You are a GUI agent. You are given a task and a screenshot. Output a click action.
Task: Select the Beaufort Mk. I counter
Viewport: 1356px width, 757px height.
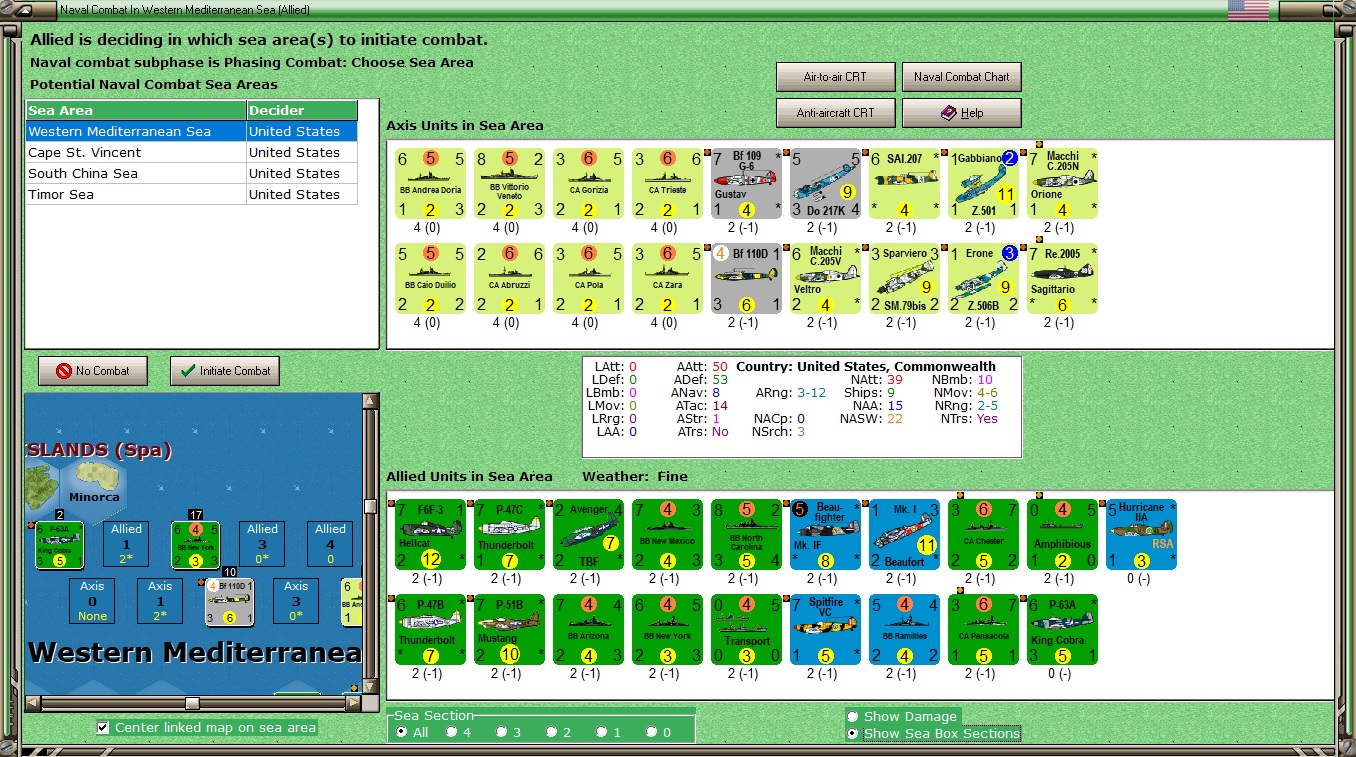click(x=904, y=535)
